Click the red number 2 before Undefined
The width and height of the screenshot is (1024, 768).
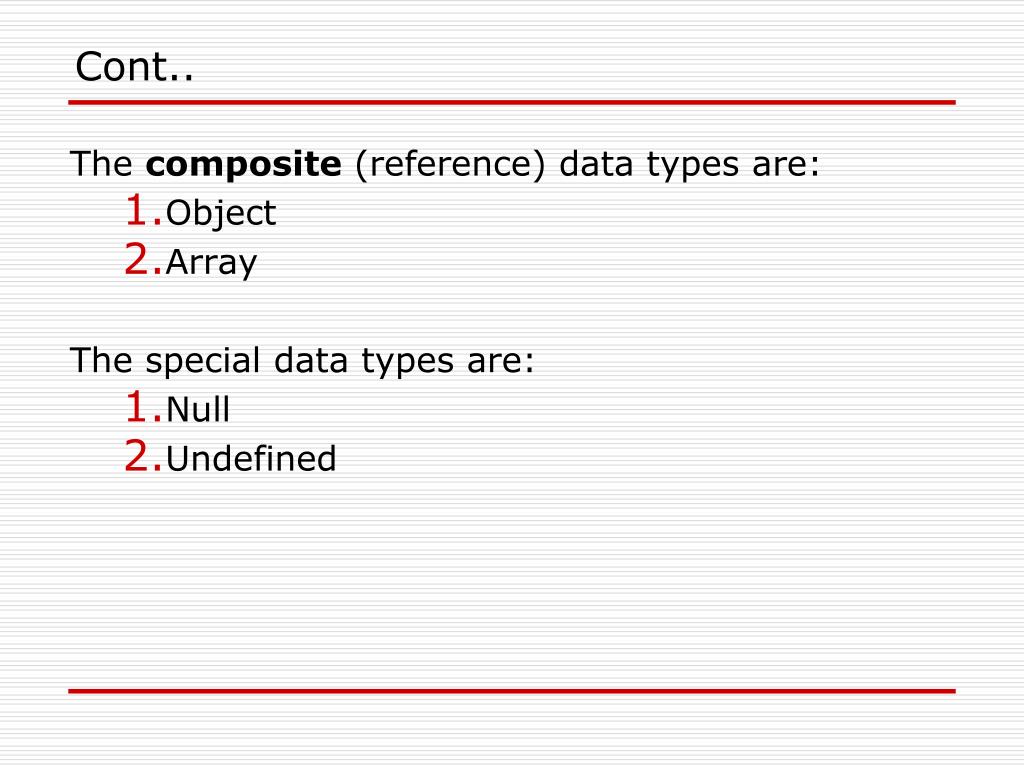coord(139,457)
